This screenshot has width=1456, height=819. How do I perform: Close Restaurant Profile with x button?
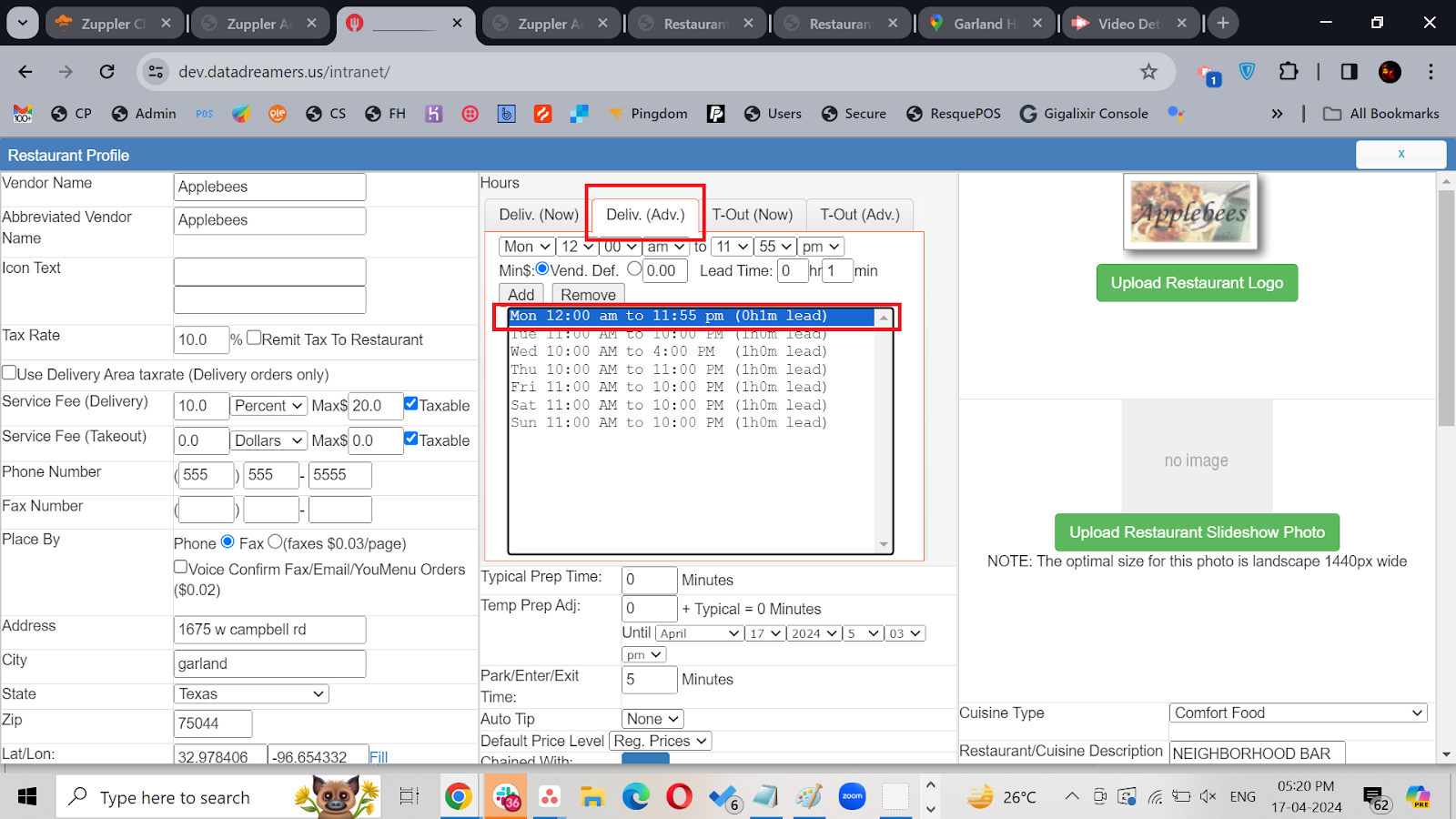tap(1401, 155)
